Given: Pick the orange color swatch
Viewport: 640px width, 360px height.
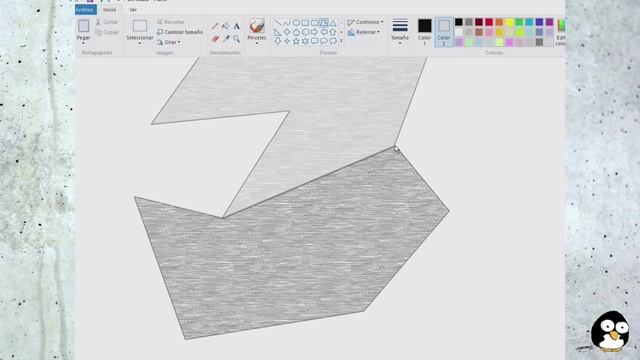Looking at the screenshot, I should tap(499, 22).
